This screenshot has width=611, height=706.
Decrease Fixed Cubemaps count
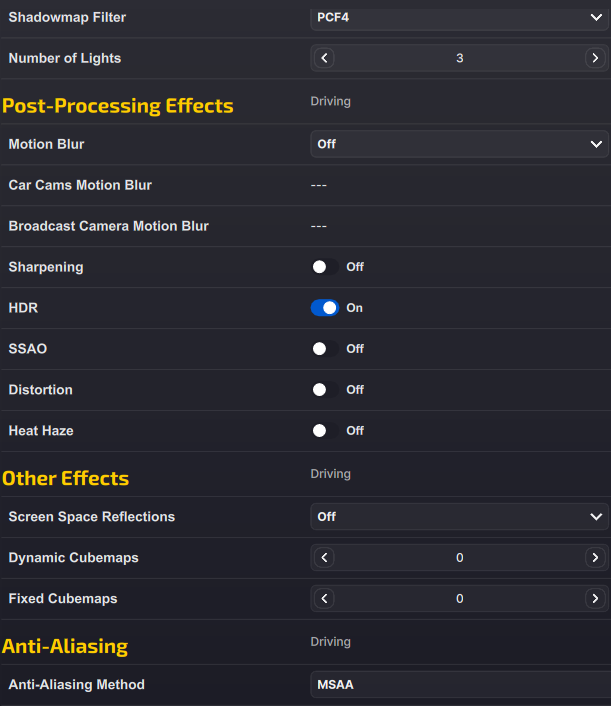324,599
